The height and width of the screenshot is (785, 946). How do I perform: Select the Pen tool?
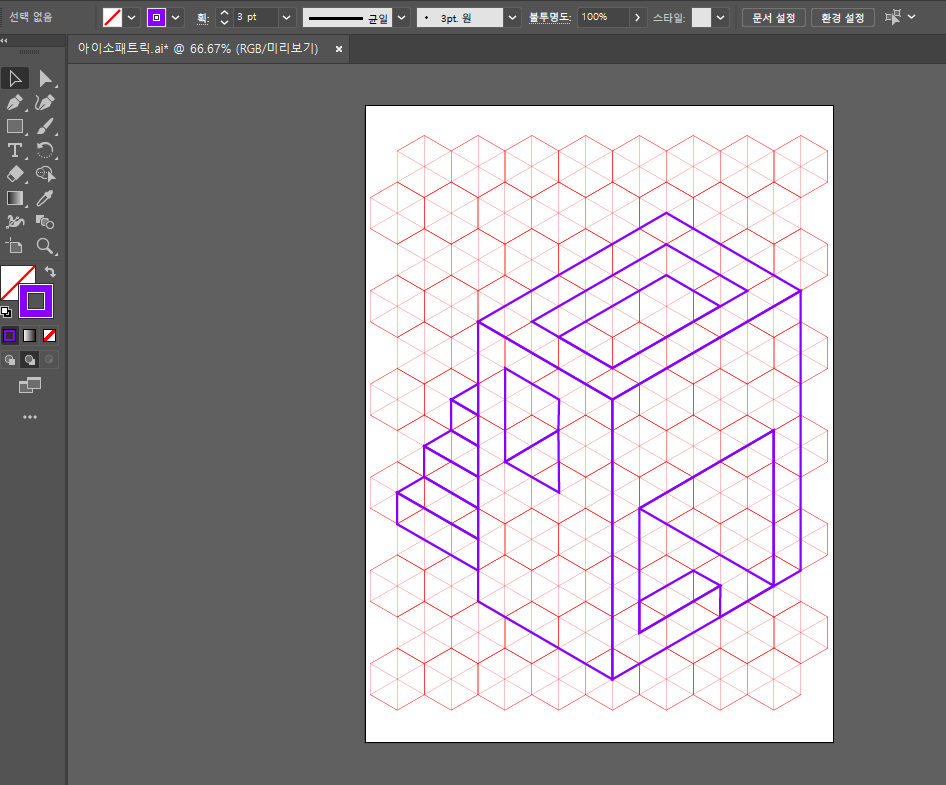15,103
